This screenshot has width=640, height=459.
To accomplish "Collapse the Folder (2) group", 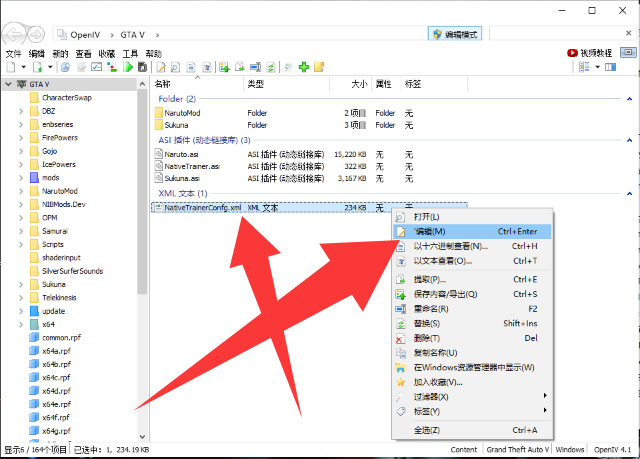I will (629, 99).
